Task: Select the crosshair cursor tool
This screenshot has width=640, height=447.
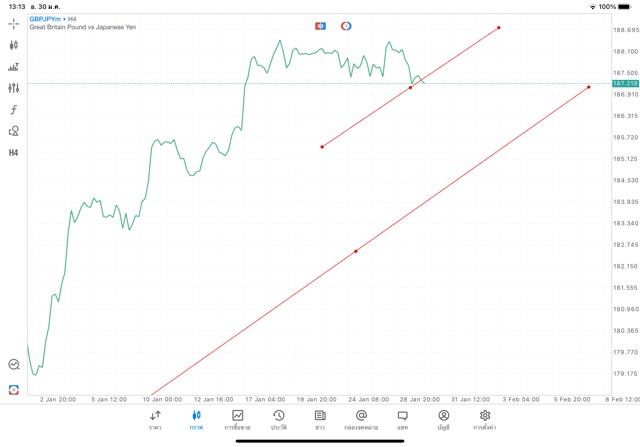Action: (14, 23)
